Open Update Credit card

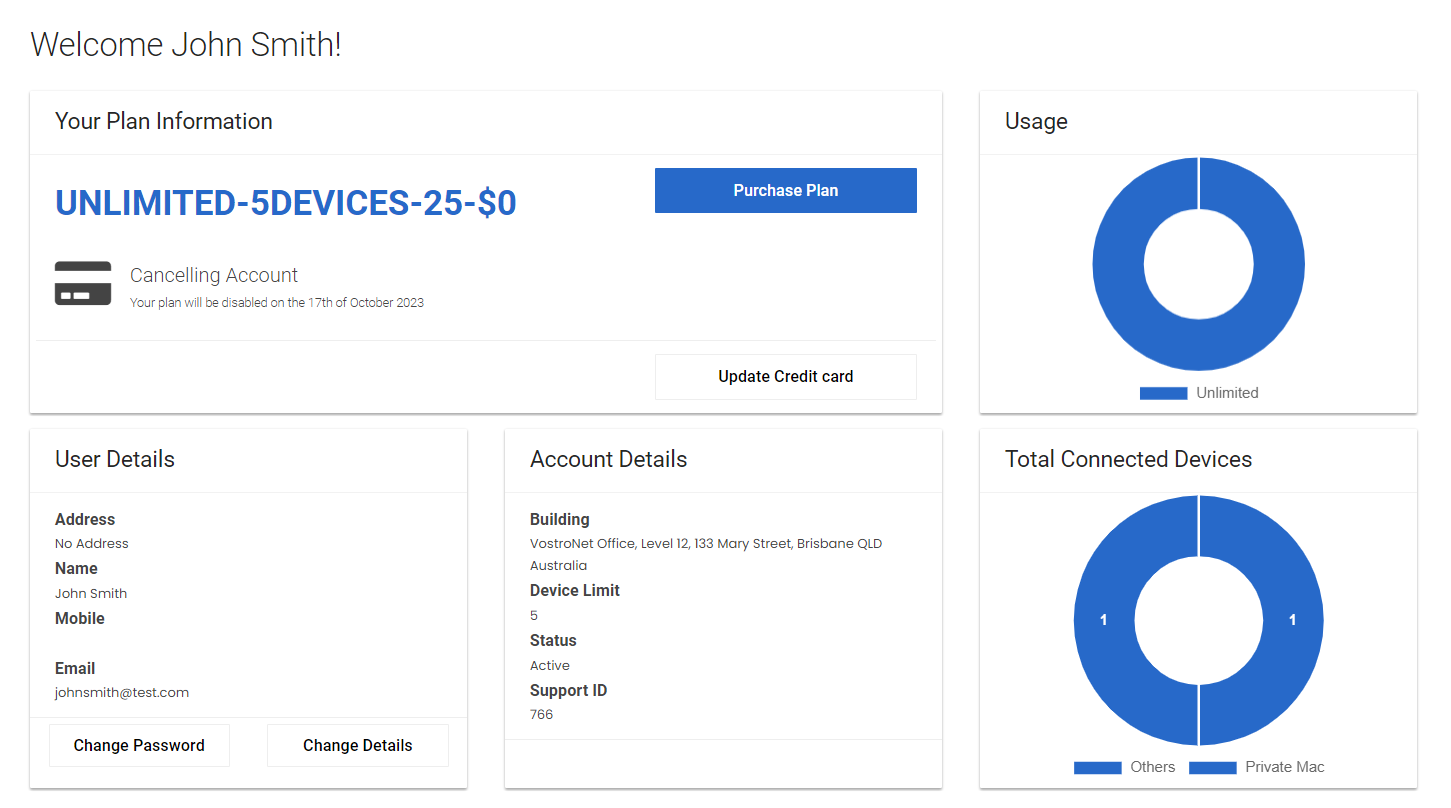[785, 377]
